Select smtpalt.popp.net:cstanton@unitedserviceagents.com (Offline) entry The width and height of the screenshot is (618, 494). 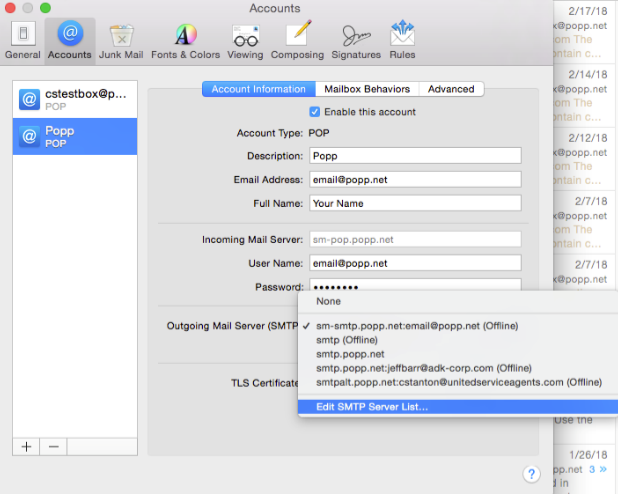pos(458,382)
